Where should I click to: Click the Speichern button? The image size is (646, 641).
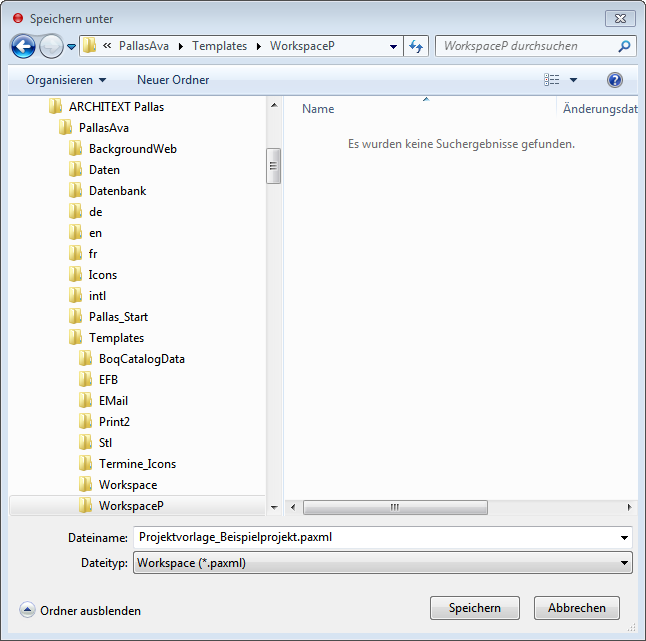pyautogui.click(x=475, y=608)
